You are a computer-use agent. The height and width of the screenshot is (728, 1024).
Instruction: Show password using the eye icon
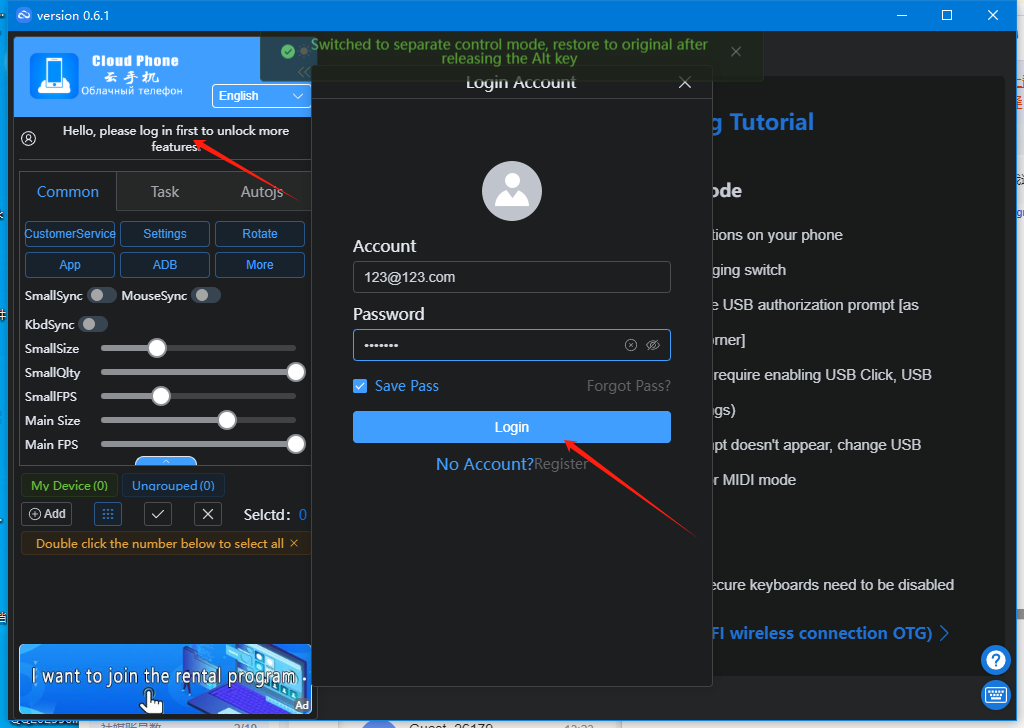tap(653, 345)
